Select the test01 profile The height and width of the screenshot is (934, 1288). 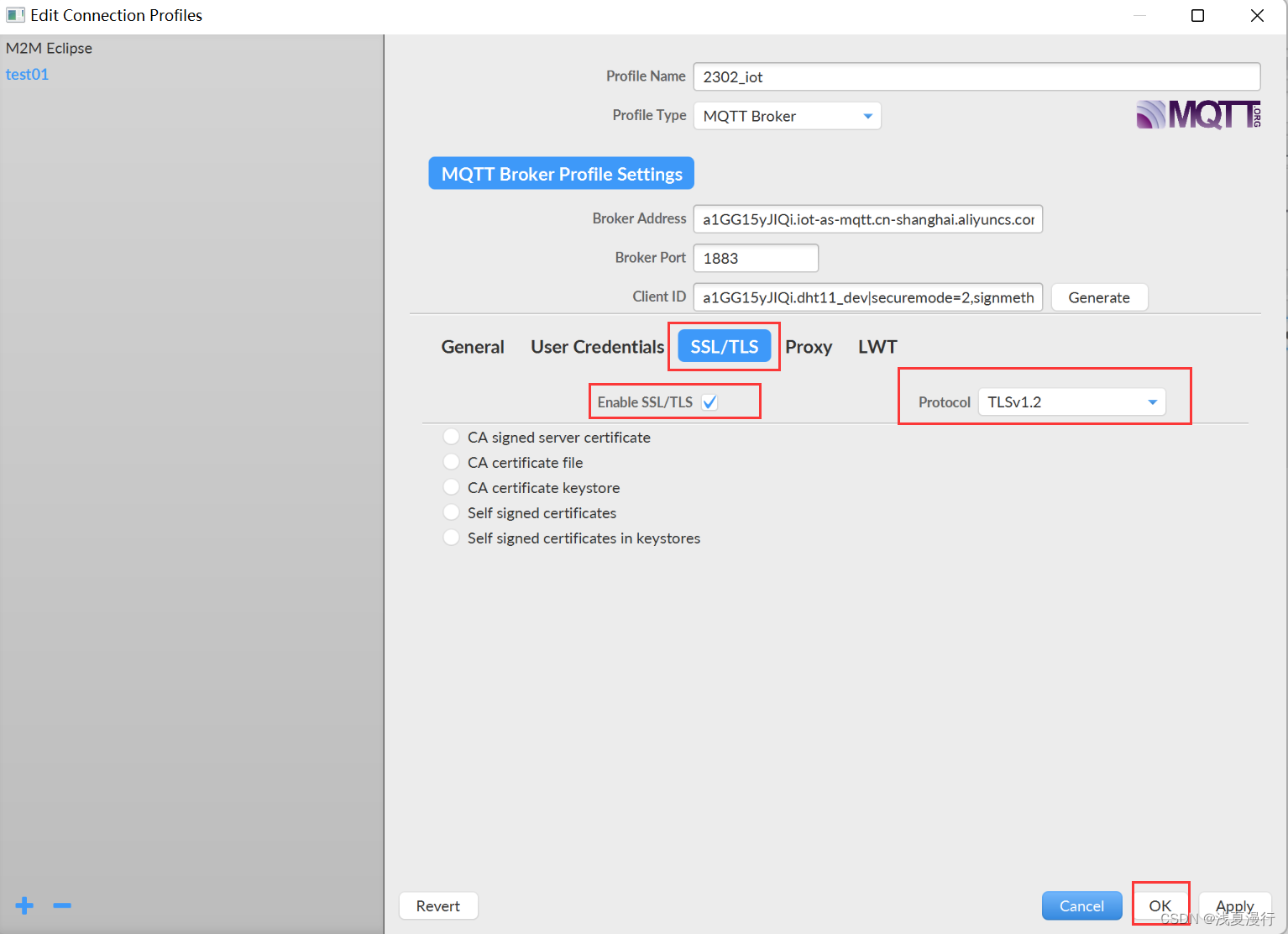27,74
